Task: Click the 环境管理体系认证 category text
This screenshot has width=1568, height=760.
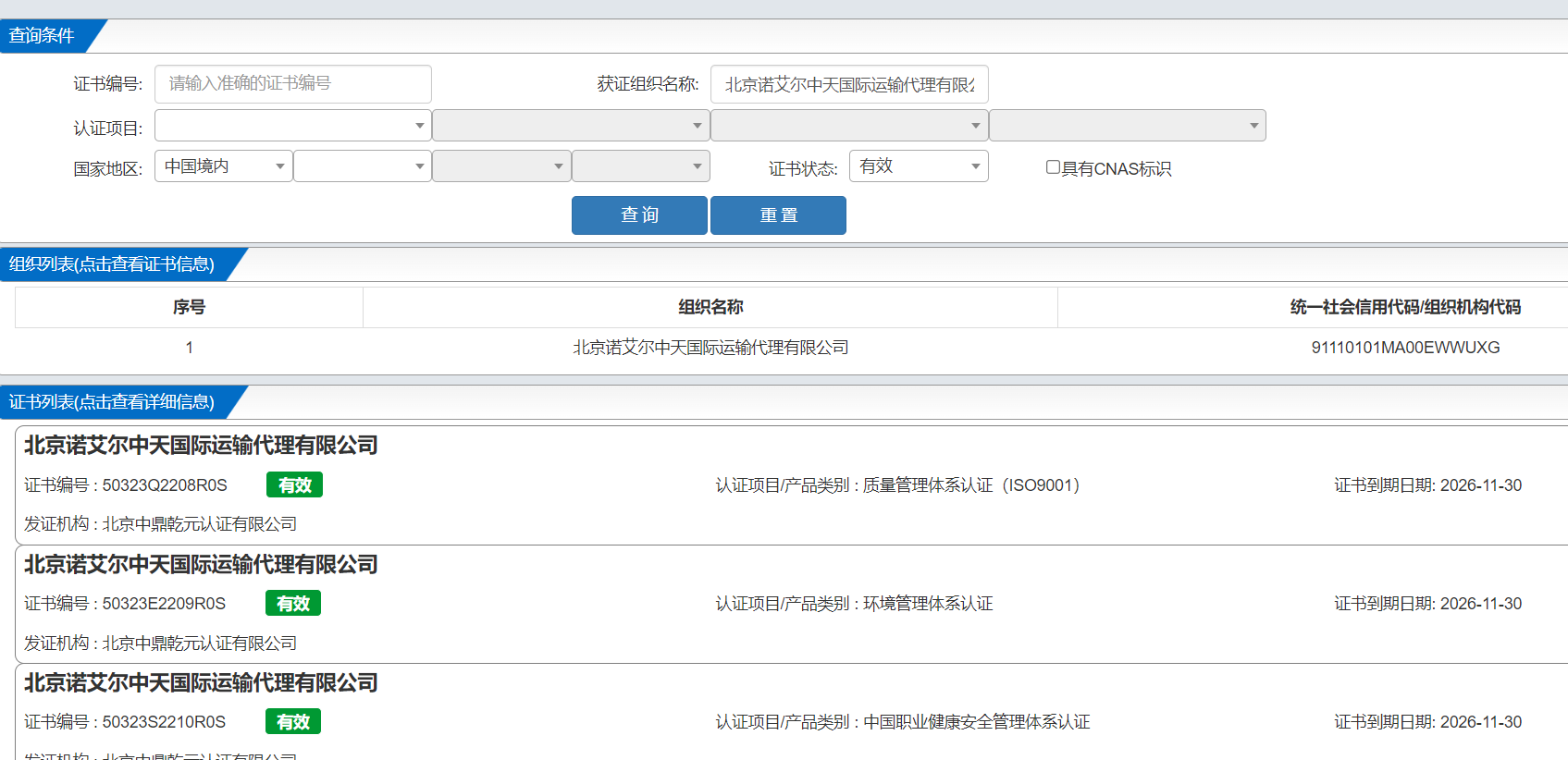Action: pos(928,604)
